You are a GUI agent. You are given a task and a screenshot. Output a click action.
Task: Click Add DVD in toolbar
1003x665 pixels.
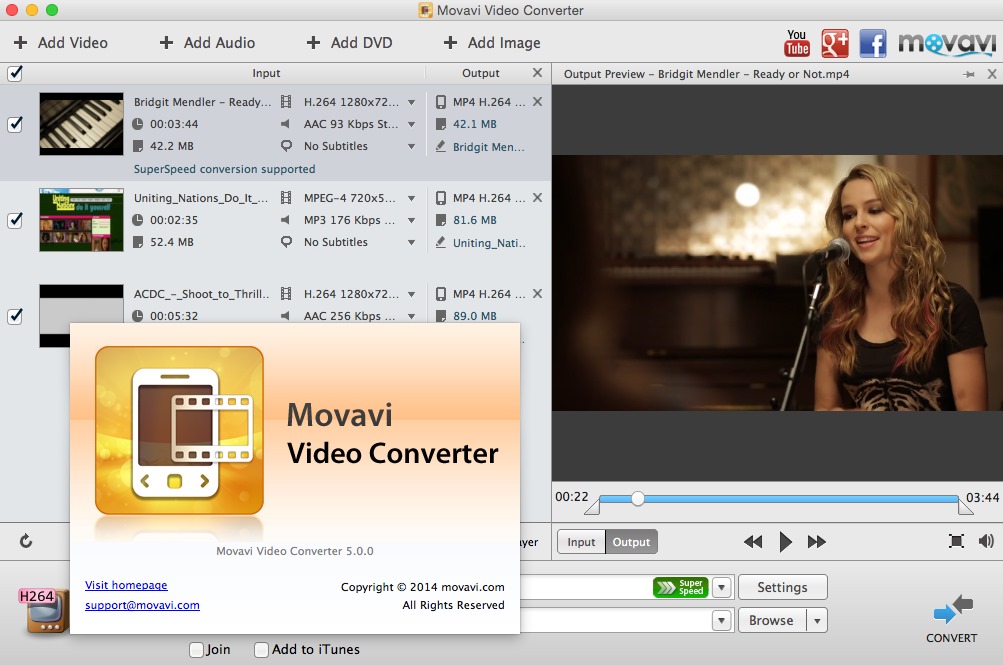coord(349,43)
